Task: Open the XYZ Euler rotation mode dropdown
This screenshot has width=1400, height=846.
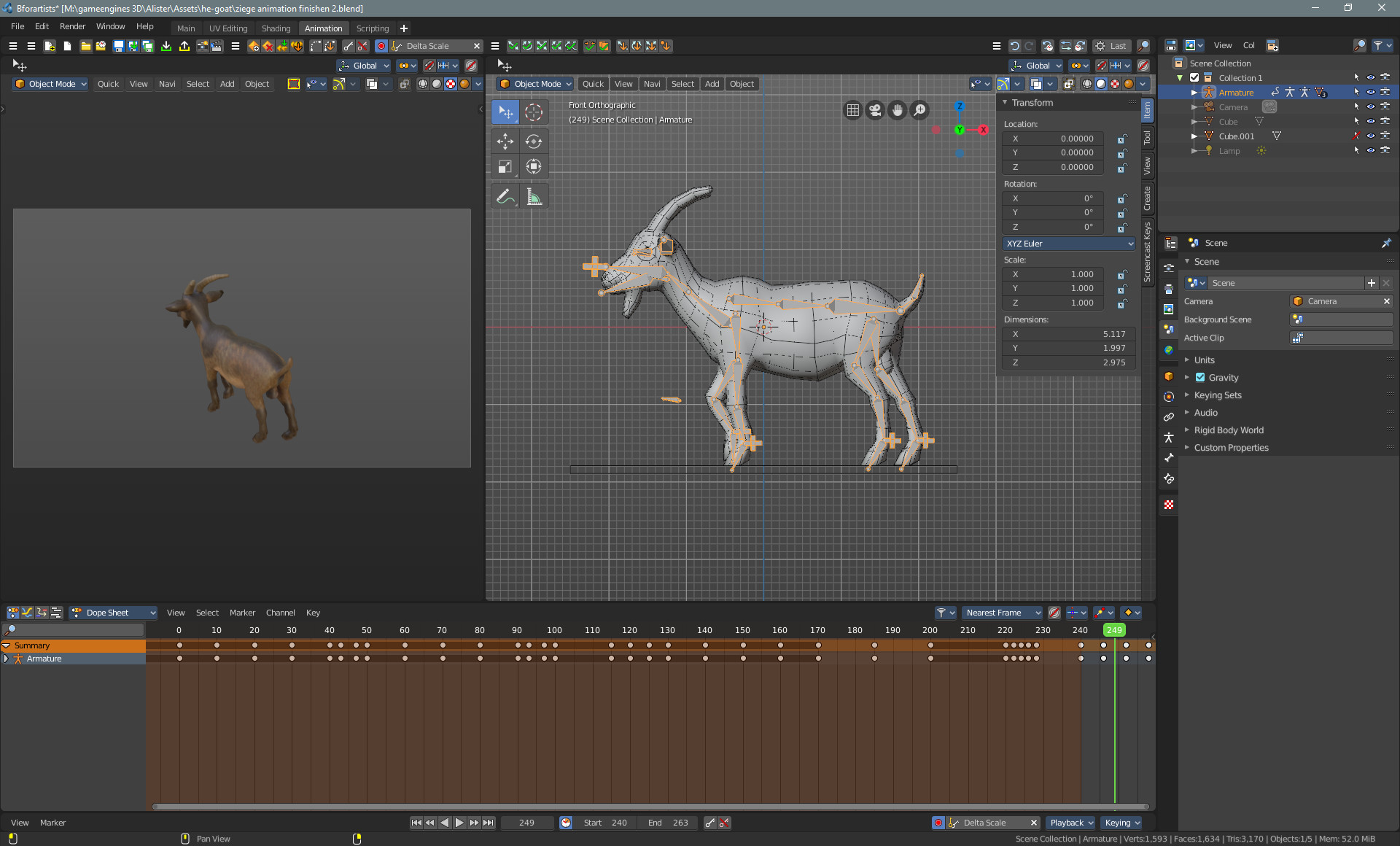Action: (x=1068, y=244)
